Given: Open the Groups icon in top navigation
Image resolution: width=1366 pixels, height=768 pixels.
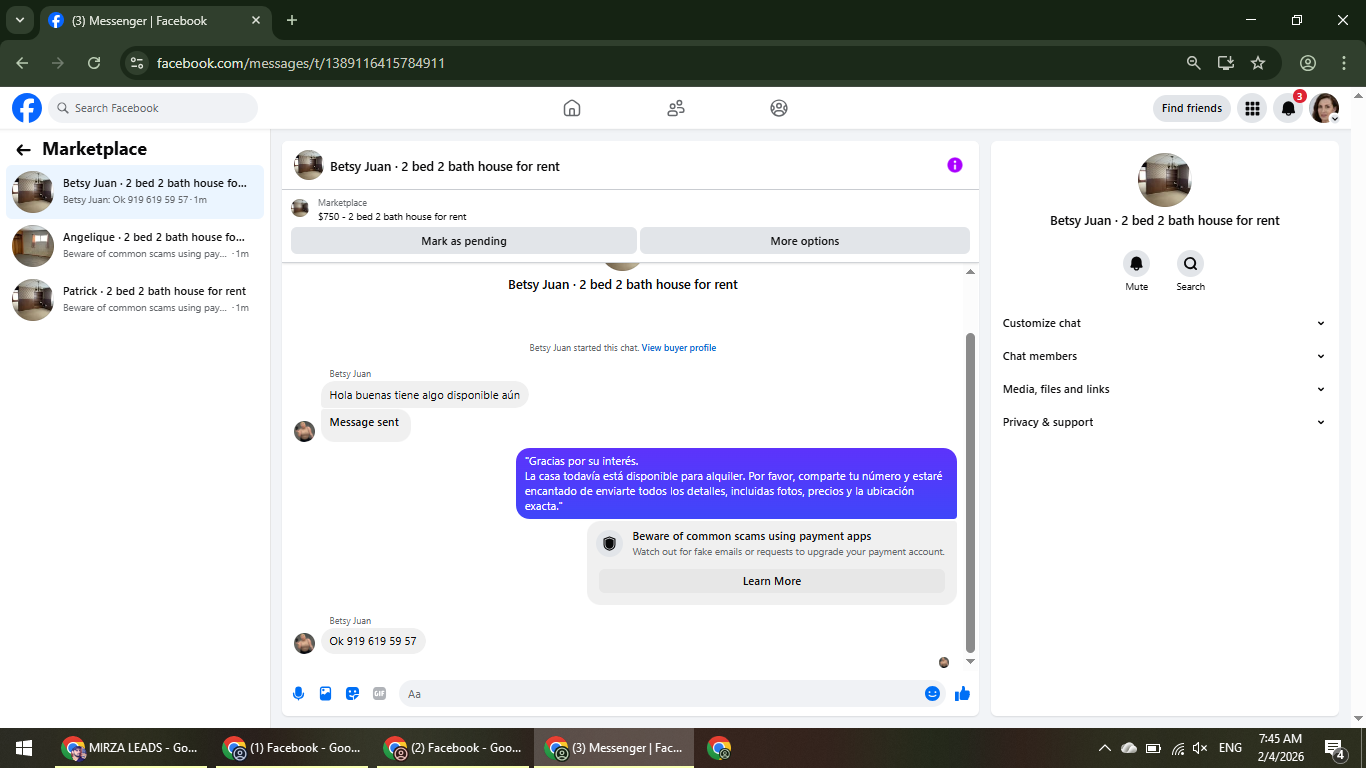Looking at the screenshot, I should (x=779, y=108).
